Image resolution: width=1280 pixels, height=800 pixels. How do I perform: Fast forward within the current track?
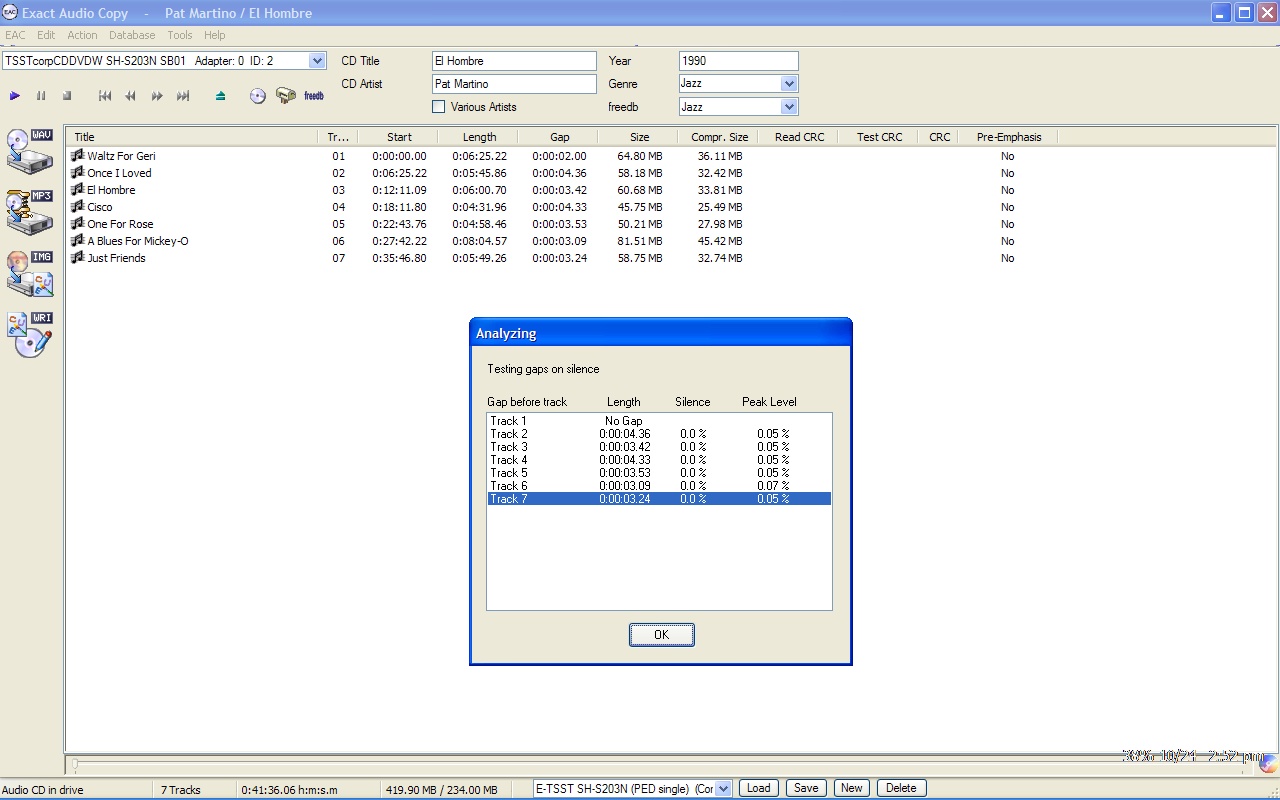(x=157, y=96)
